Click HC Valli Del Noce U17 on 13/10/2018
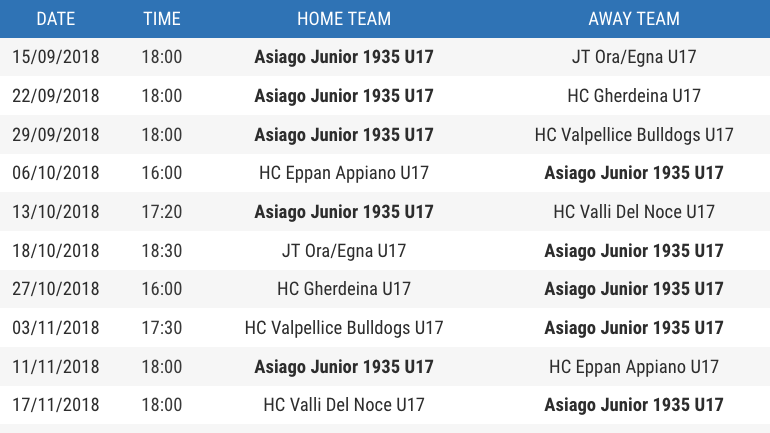Screen dimensions: 770x433 pyautogui.click(x=634, y=212)
